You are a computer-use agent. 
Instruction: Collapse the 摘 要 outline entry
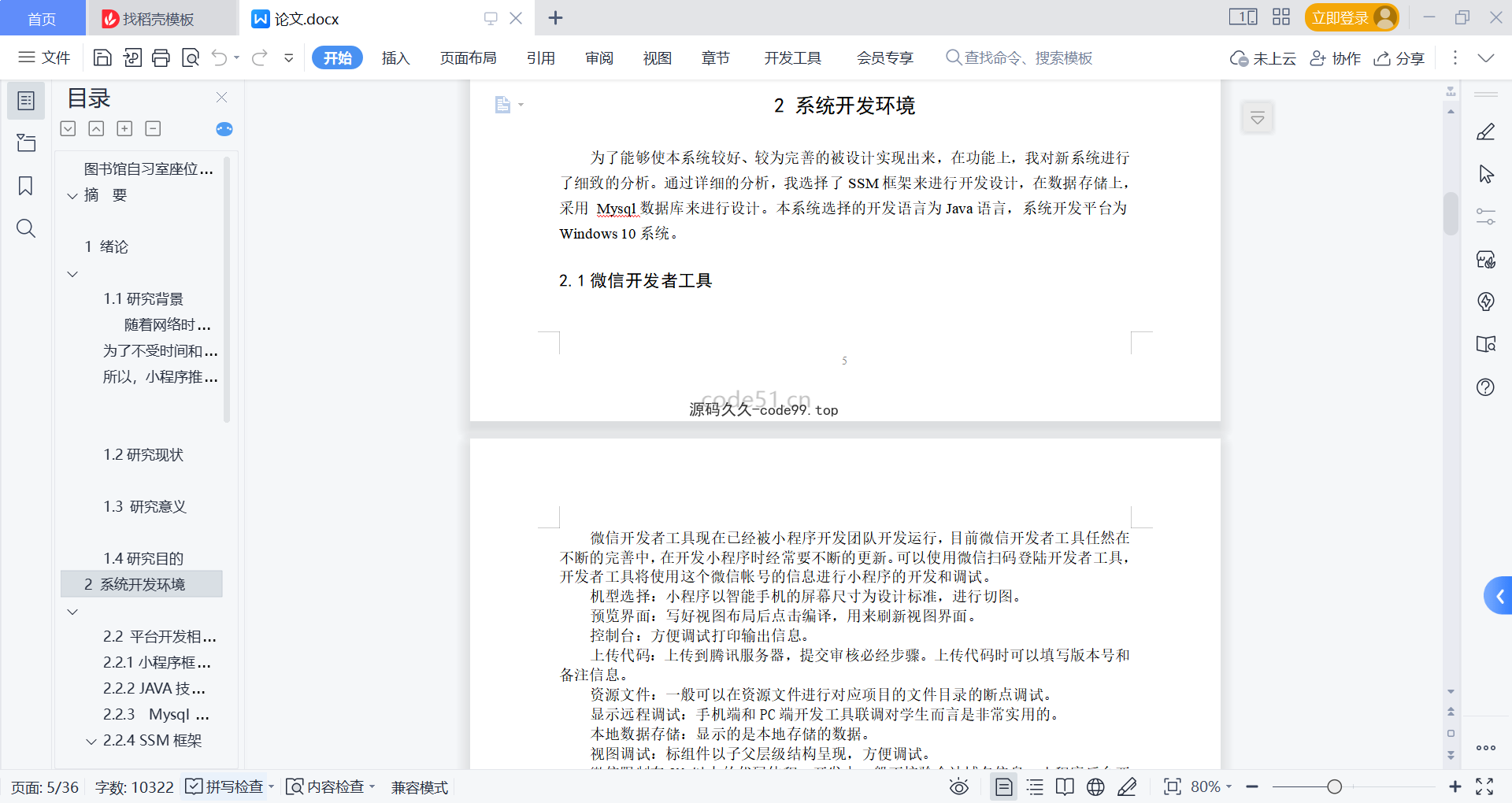[x=72, y=195]
